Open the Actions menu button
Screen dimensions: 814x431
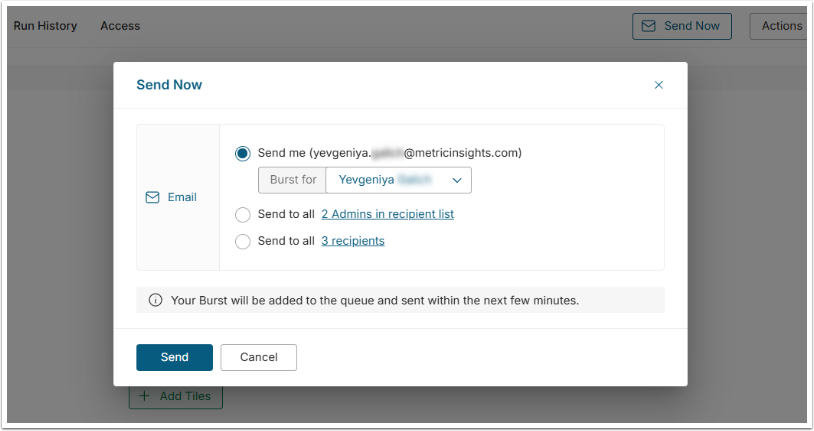point(781,26)
